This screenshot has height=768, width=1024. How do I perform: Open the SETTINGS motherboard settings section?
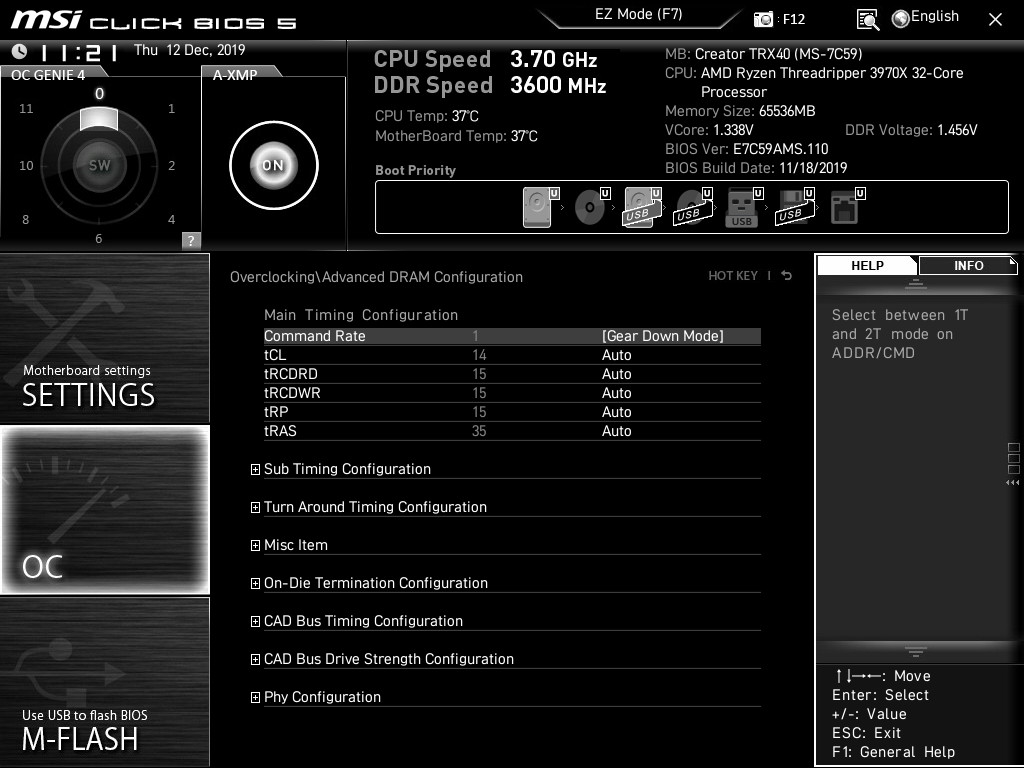[104, 338]
